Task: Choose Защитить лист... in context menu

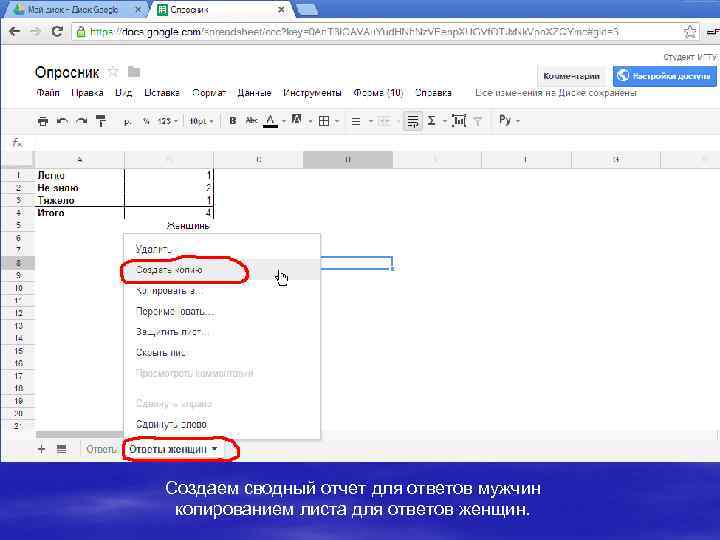Action: point(222,332)
